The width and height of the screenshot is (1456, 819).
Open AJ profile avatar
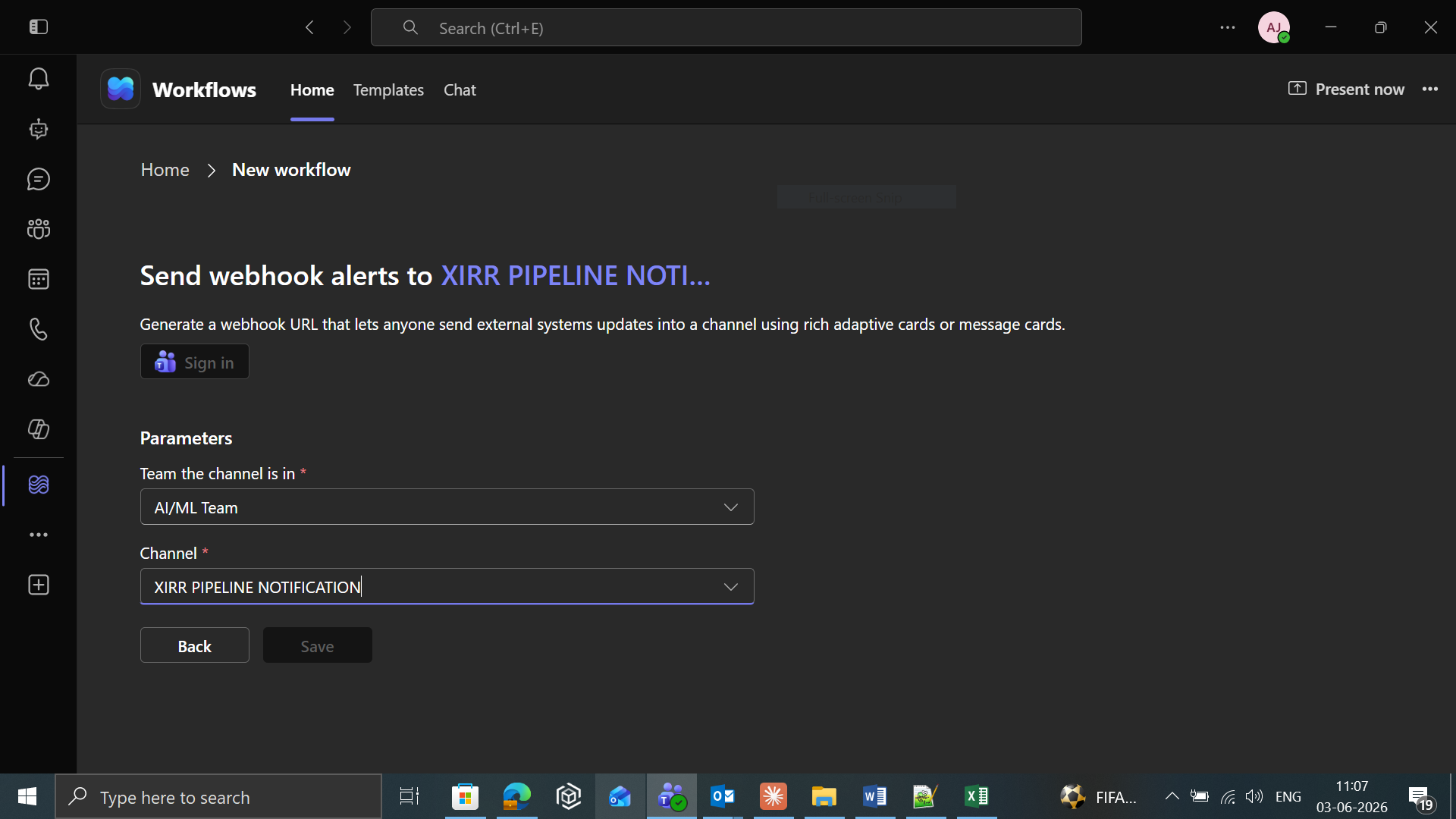1274,27
